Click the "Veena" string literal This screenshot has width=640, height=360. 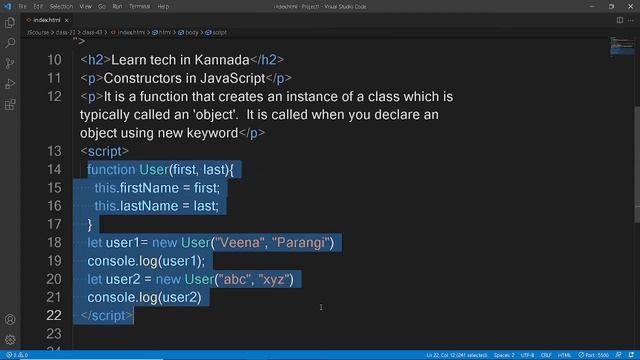tap(240, 242)
